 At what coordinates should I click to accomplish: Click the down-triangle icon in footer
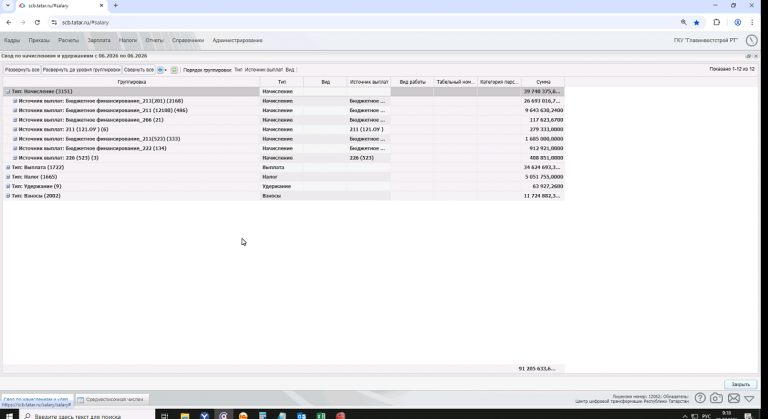pyautogui.click(x=749, y=399)
